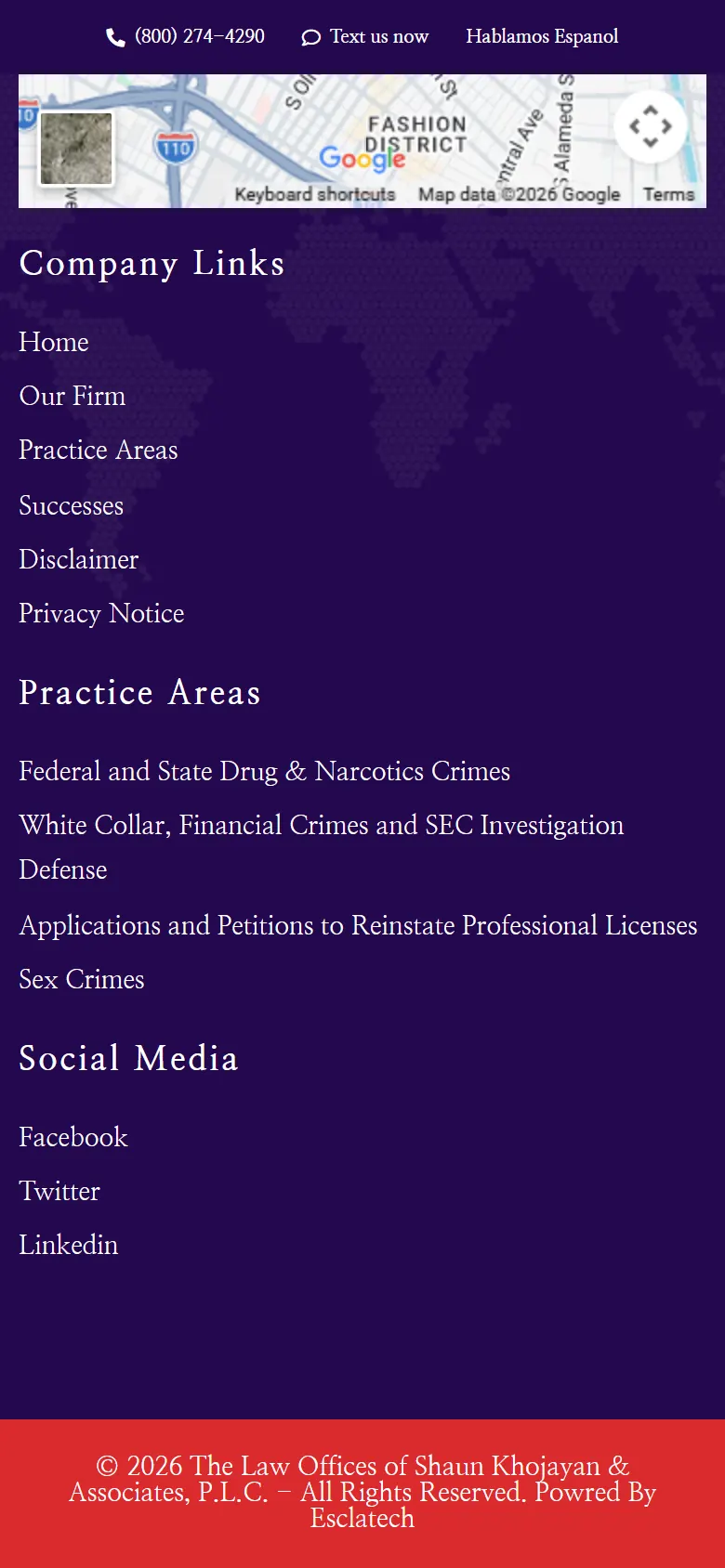Click Hablamos Espanol link
The image size is (725, 1568).
(x=542, y=36)
